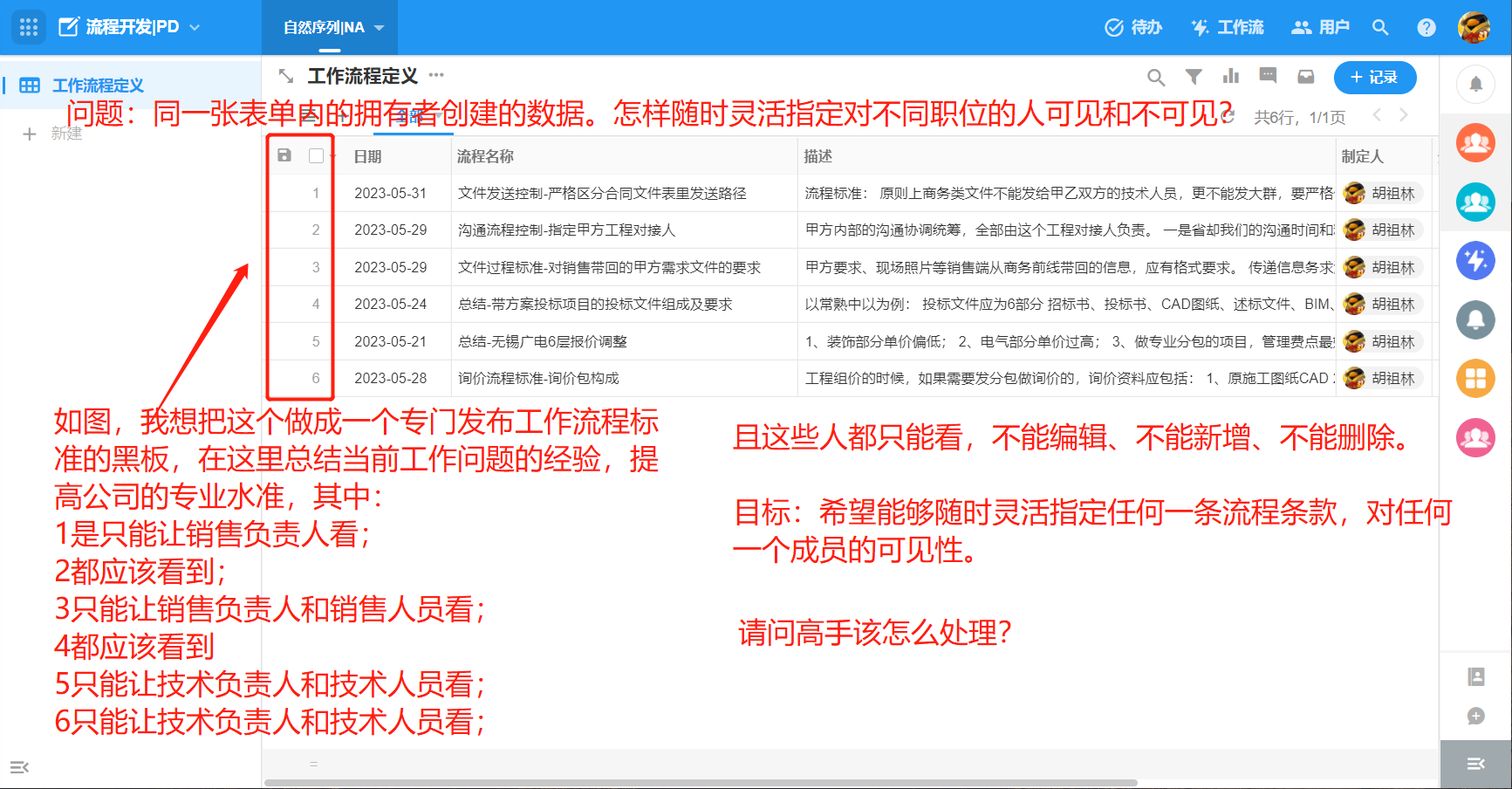Expand the ... menu next to 工作流程定义 title
This screenshot has width=1512, height=789.
tap(436, 76)
